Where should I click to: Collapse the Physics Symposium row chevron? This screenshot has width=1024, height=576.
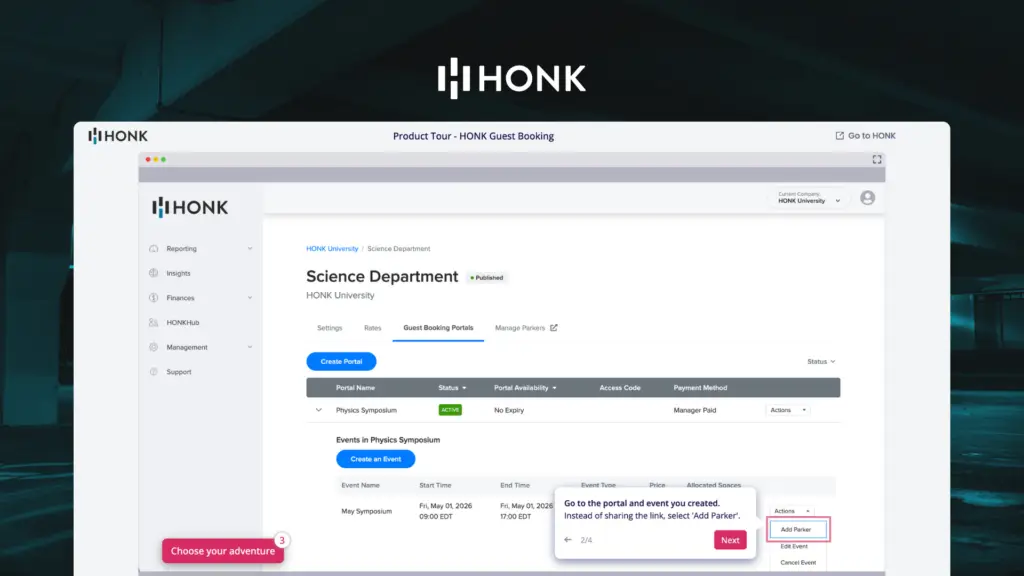tap(319, 410)
